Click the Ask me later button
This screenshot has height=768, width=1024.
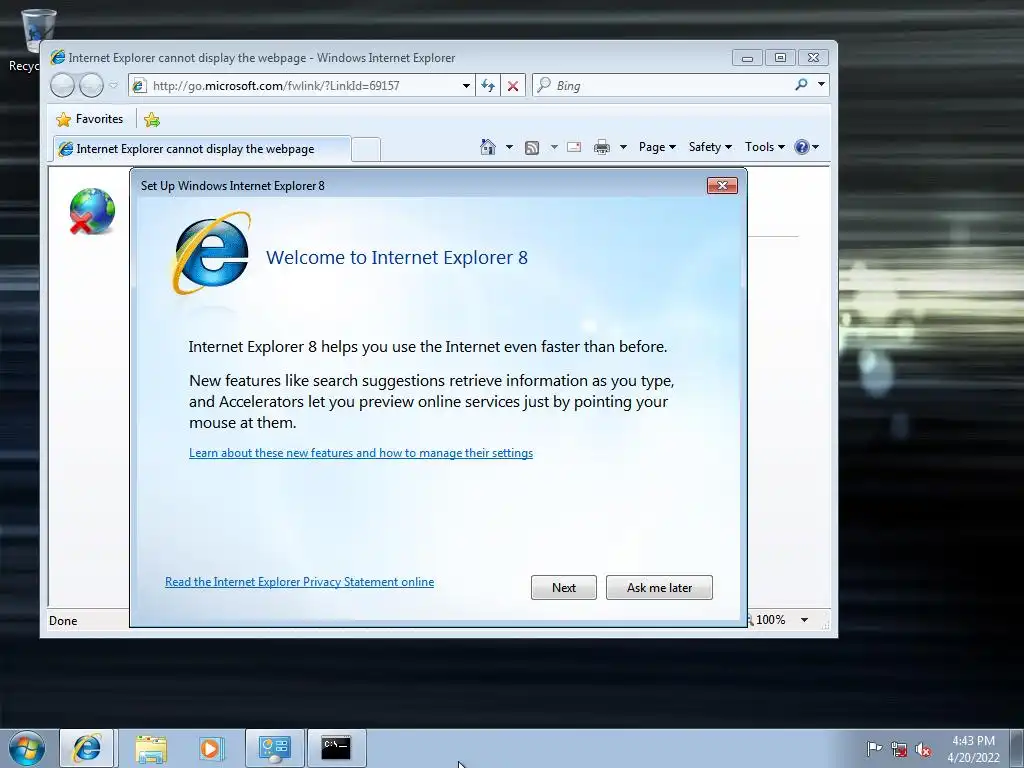point(659,588)
